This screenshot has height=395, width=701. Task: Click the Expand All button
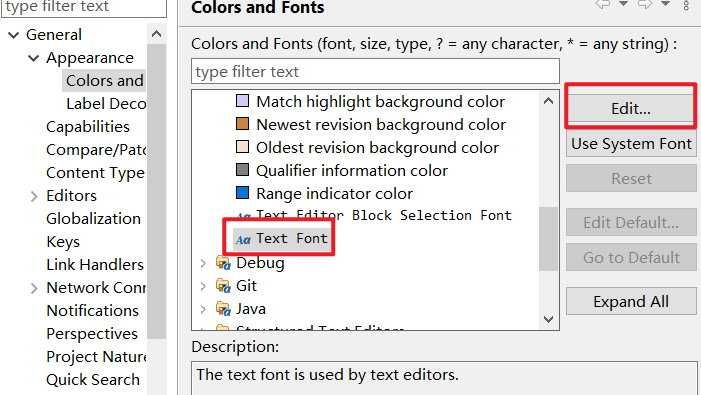click(x=631, y=302)
